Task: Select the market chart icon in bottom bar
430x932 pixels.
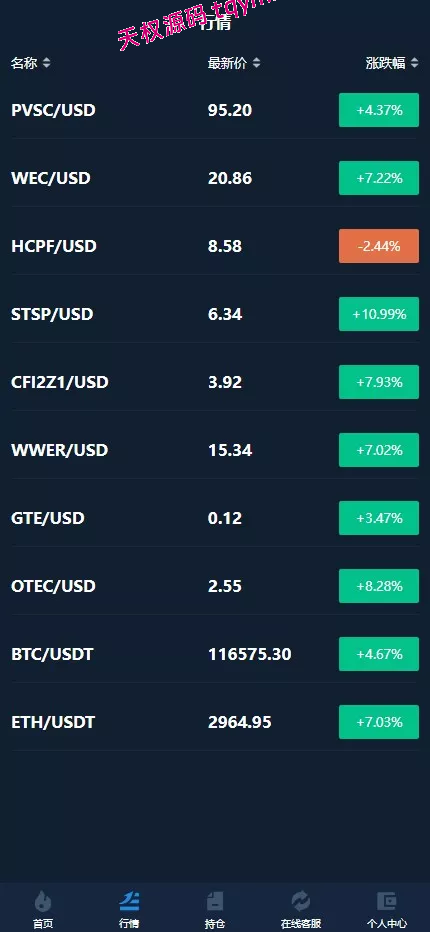Action: pyautogui.click(x=129, y=901)
